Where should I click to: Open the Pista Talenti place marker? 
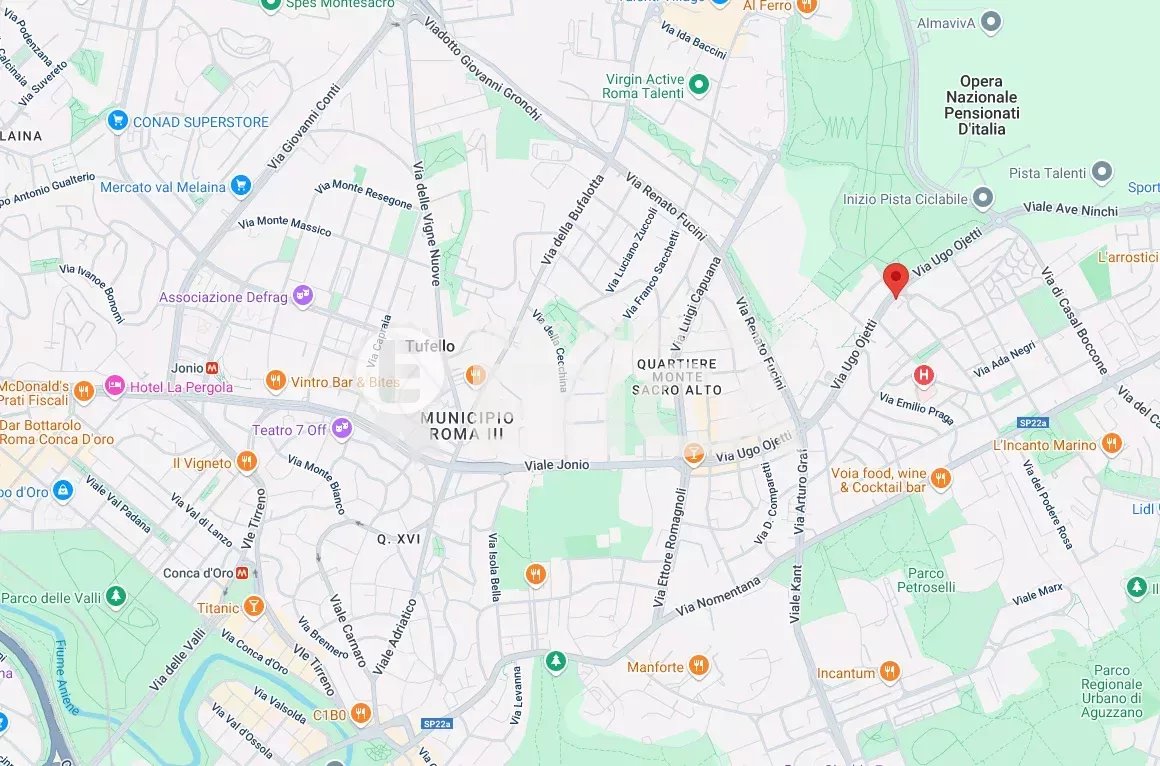[1102, 172]
